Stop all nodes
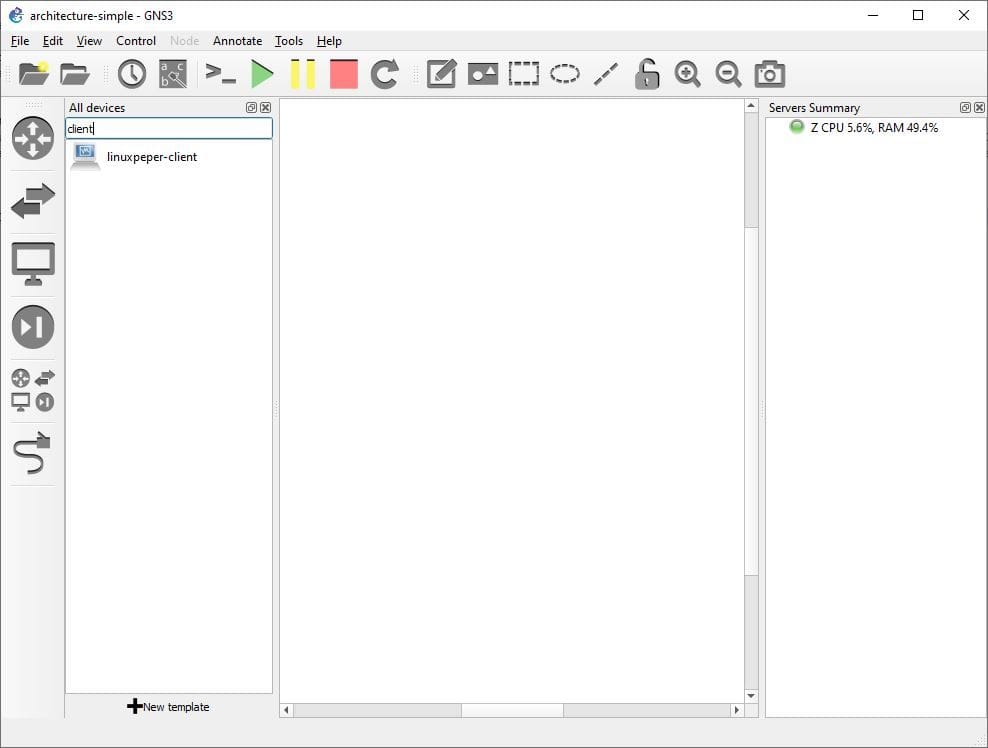Screen dimensions: 988x748 pyautogui.click(x=343, y=73)
